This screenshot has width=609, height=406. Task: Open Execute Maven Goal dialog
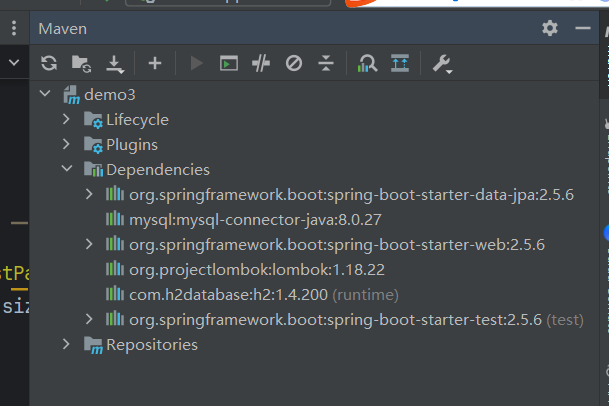point(229,64)
